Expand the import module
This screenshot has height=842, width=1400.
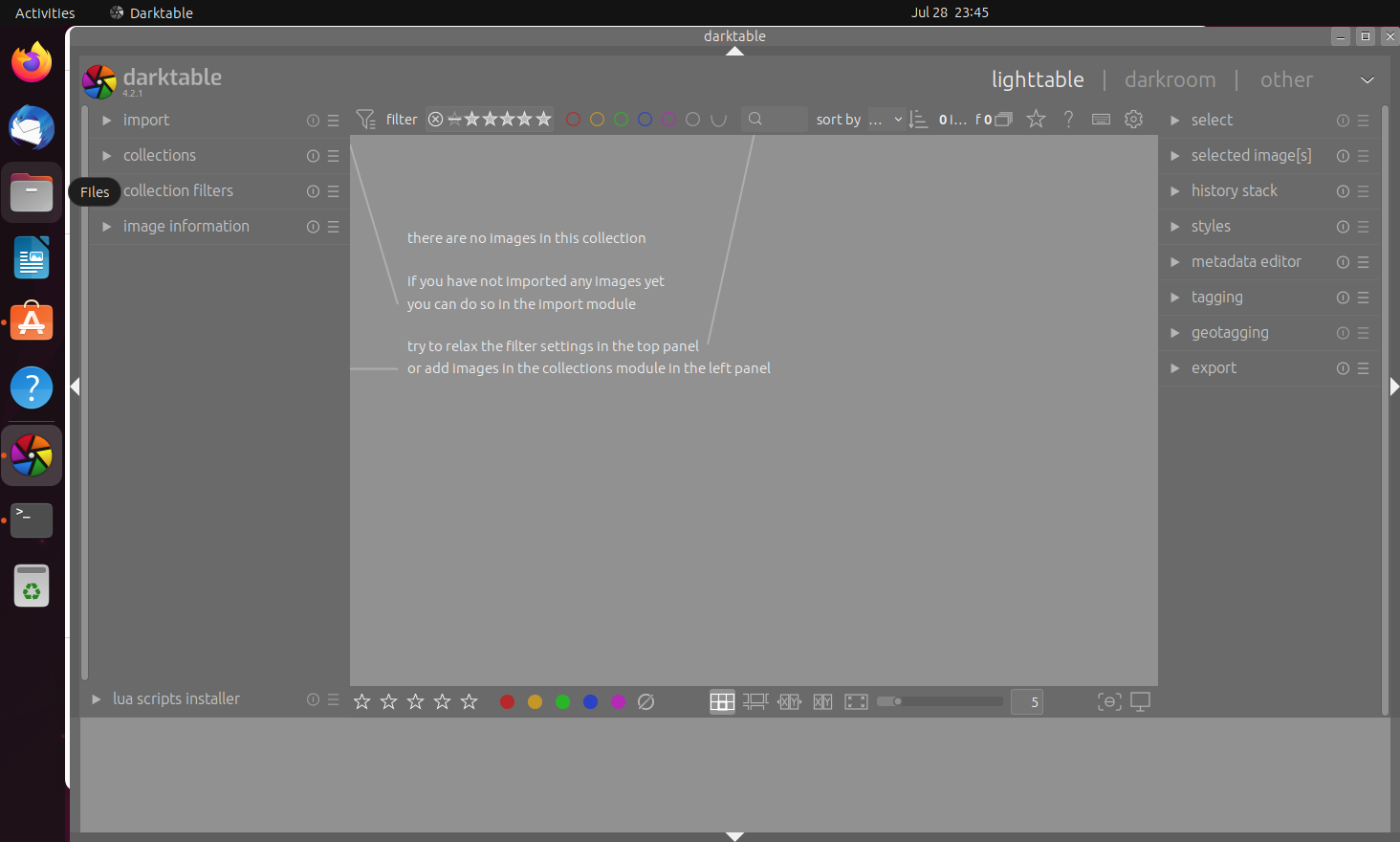tap(107, 121)
